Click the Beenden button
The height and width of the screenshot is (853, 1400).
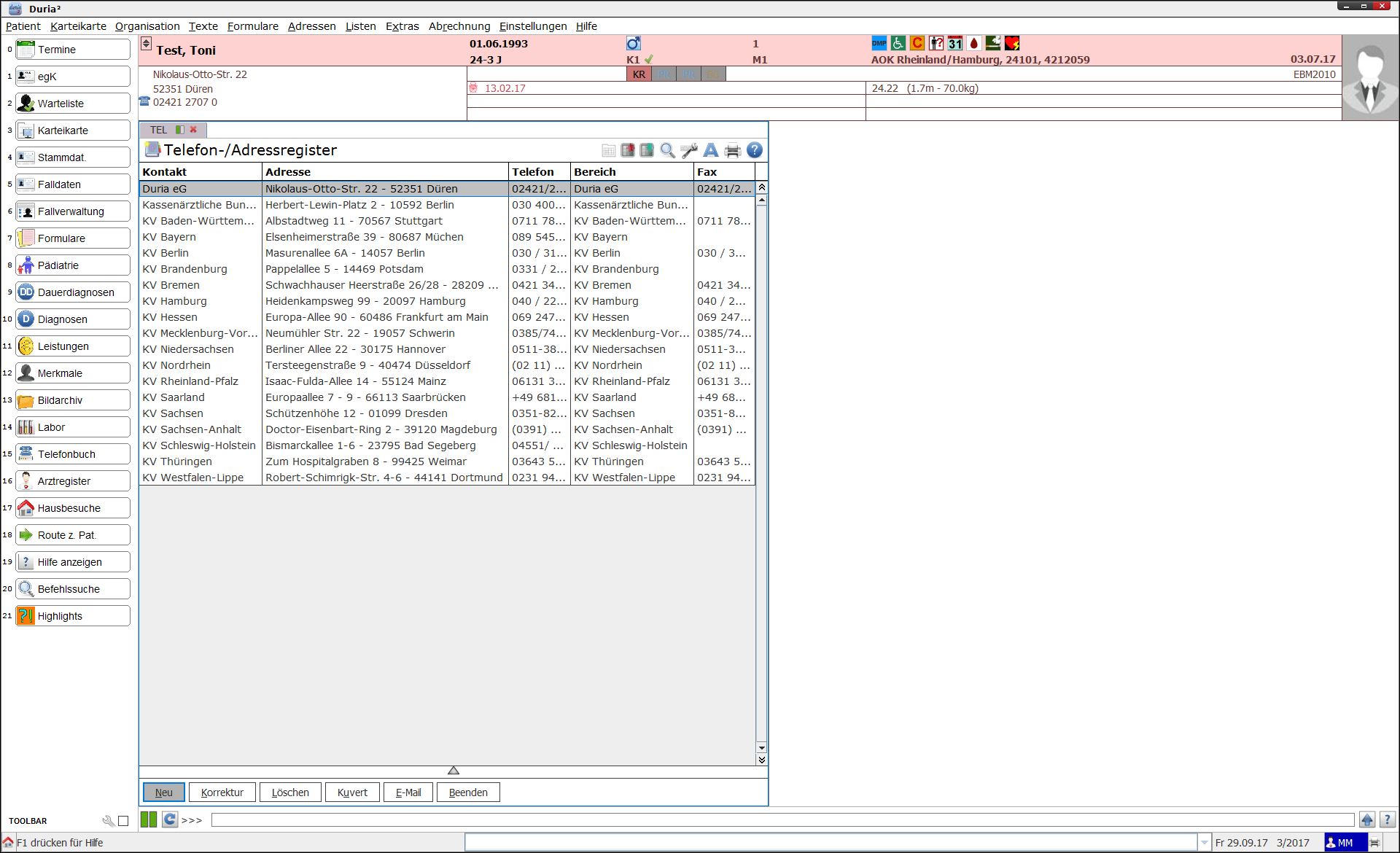(x=468, y=792)
